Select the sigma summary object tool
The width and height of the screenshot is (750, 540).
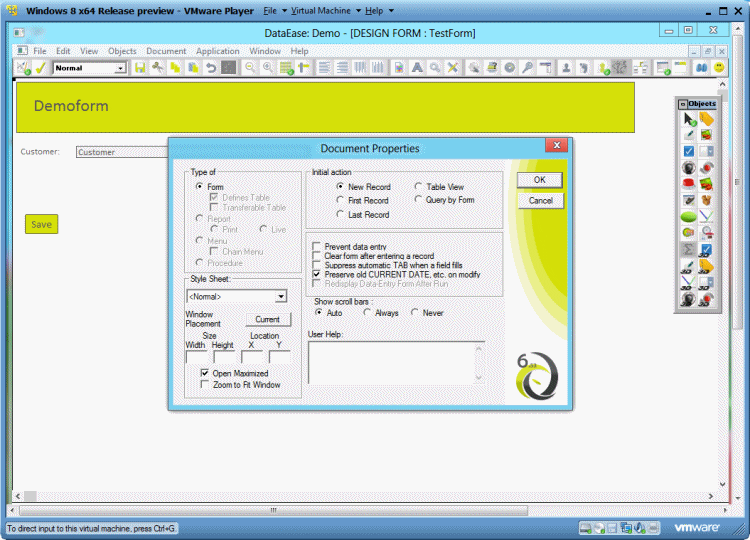689,249
